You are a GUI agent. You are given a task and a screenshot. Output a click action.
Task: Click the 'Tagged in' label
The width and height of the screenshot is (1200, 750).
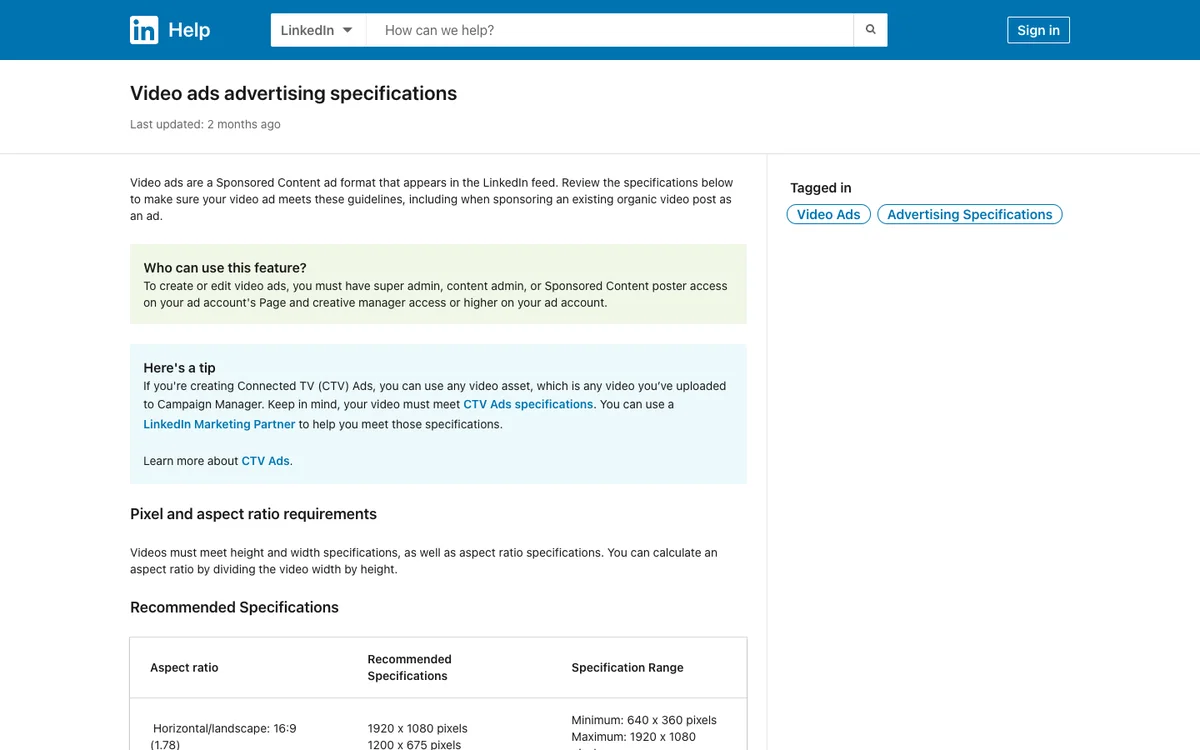click(820, 188)
